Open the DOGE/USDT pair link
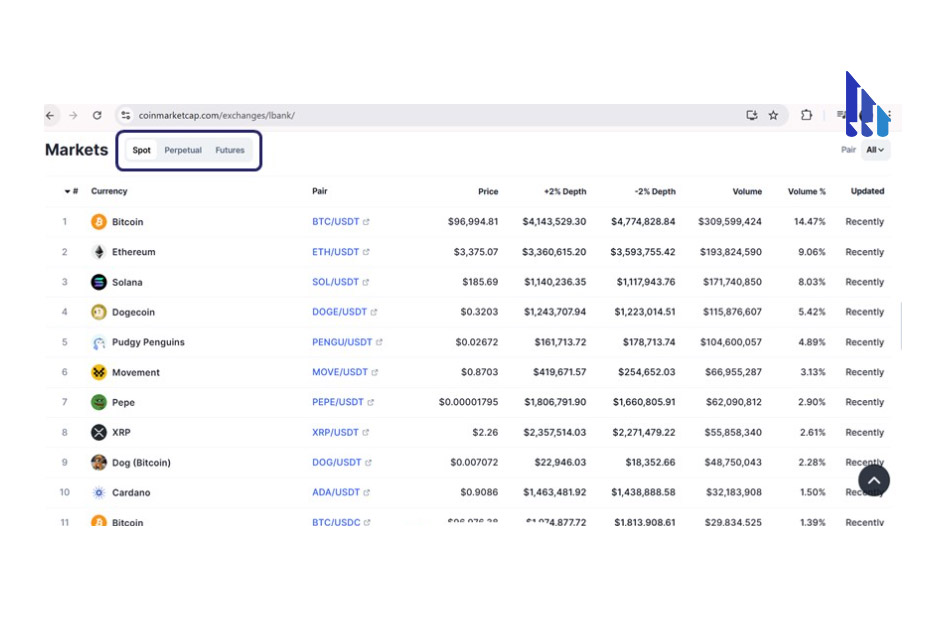Screen dimensions: 946x630 [x=339, y=312]
